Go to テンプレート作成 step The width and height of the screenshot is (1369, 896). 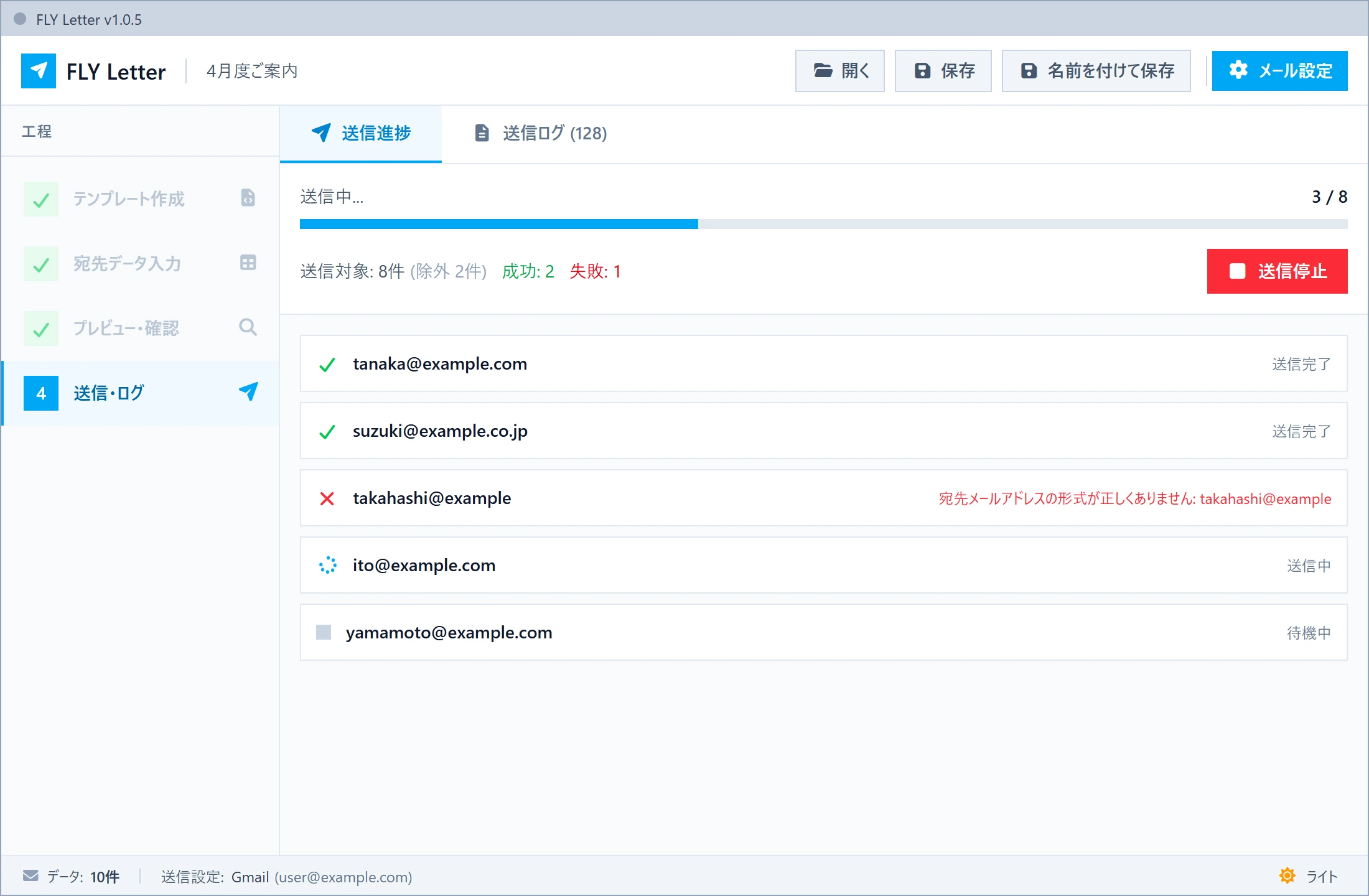(141, 199)
